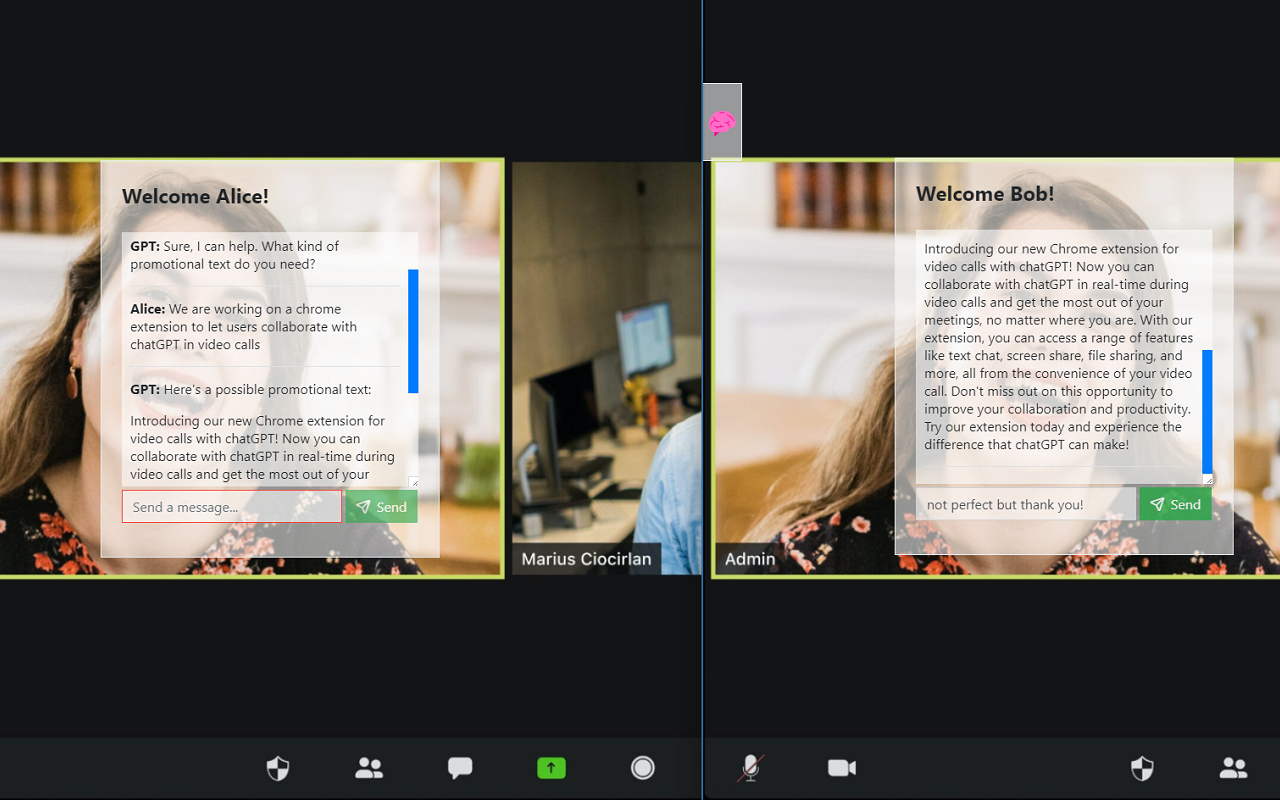1280x800 pixels.
Task: Click Alice's 'We are working on' message
Action: (x=244, y=327)
